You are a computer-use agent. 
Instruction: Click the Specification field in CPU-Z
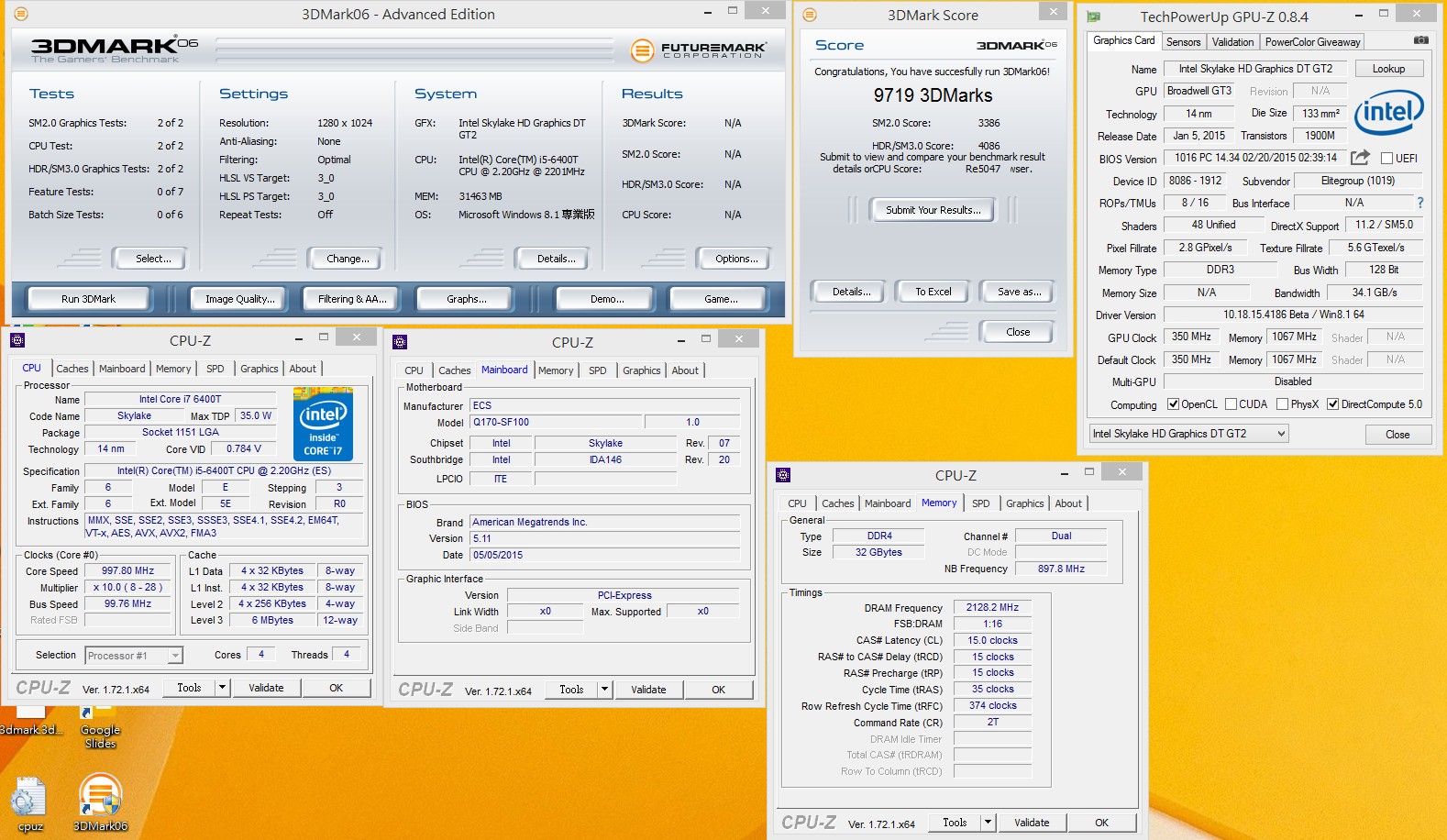(x=224, y=470)
